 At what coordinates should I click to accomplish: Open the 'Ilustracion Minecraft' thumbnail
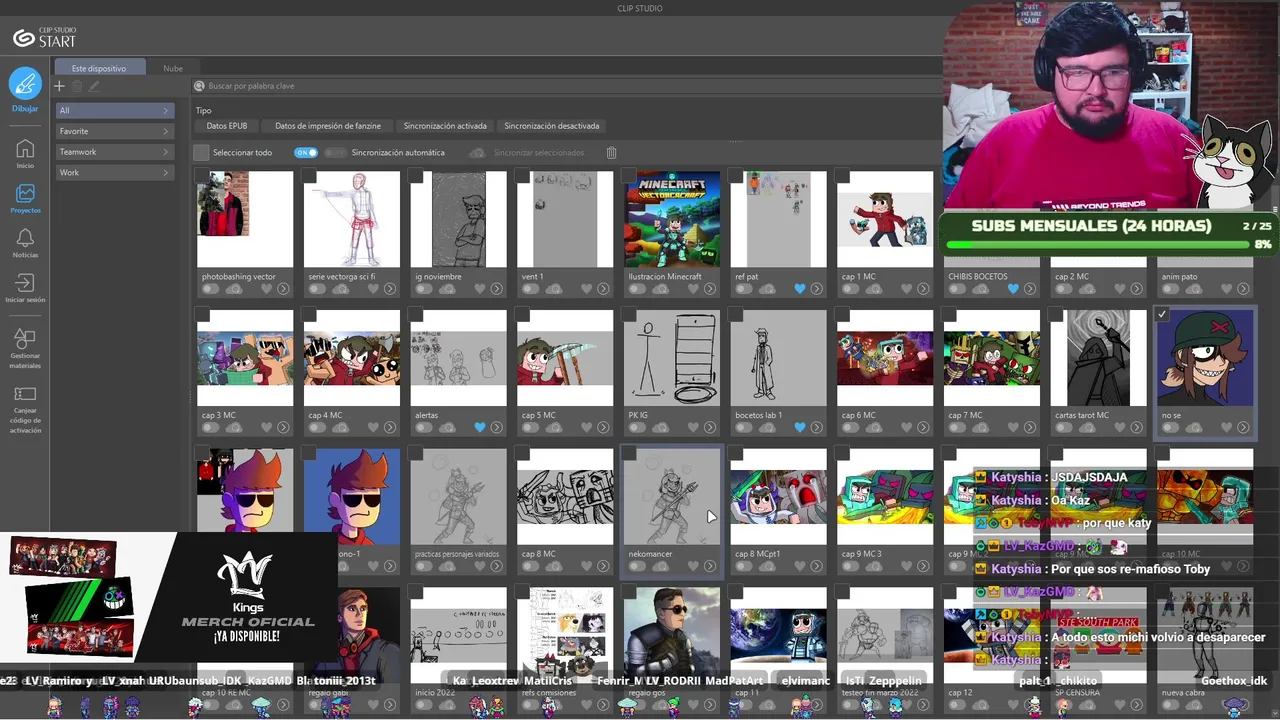[672, 219]
